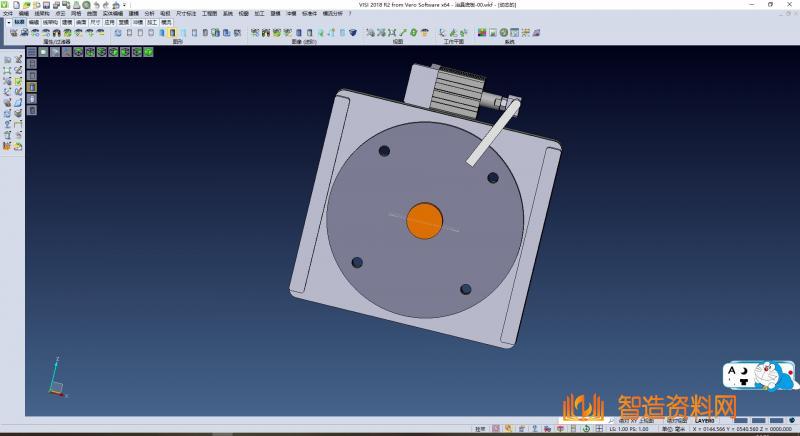The width and height of the screenshot is (800, 436).
Task: Toggle the highlighted yellow button in the left strip
Action: (31, 86)
